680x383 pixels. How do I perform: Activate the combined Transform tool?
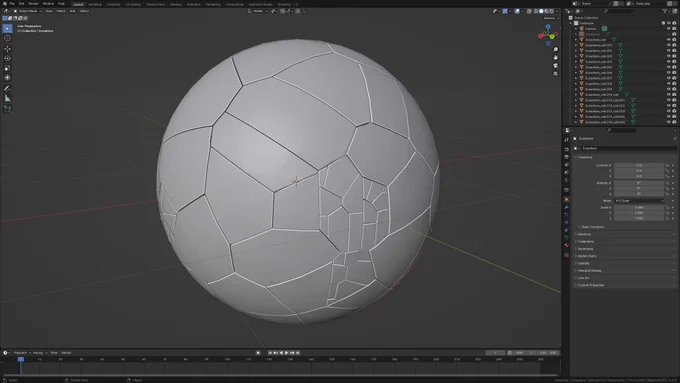tap(7, 78)
